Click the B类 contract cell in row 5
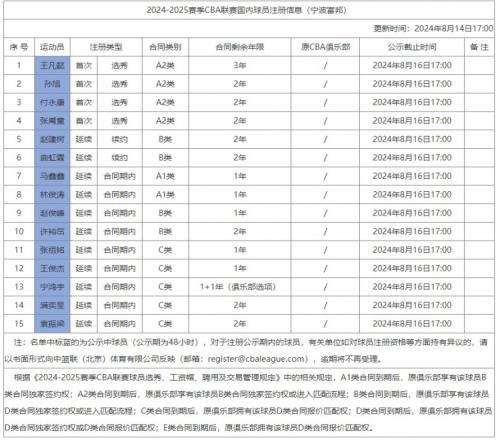 [165, 139]
